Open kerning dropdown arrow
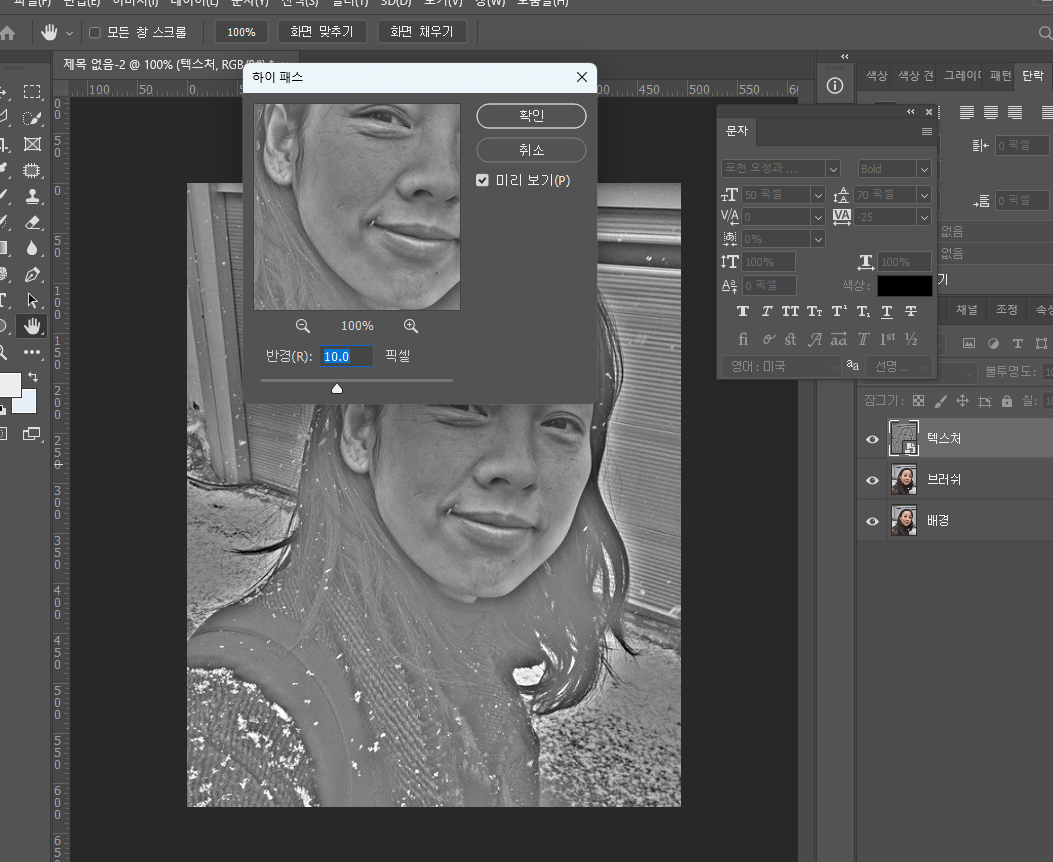The image size is (1053, 862). click(818, 217)
